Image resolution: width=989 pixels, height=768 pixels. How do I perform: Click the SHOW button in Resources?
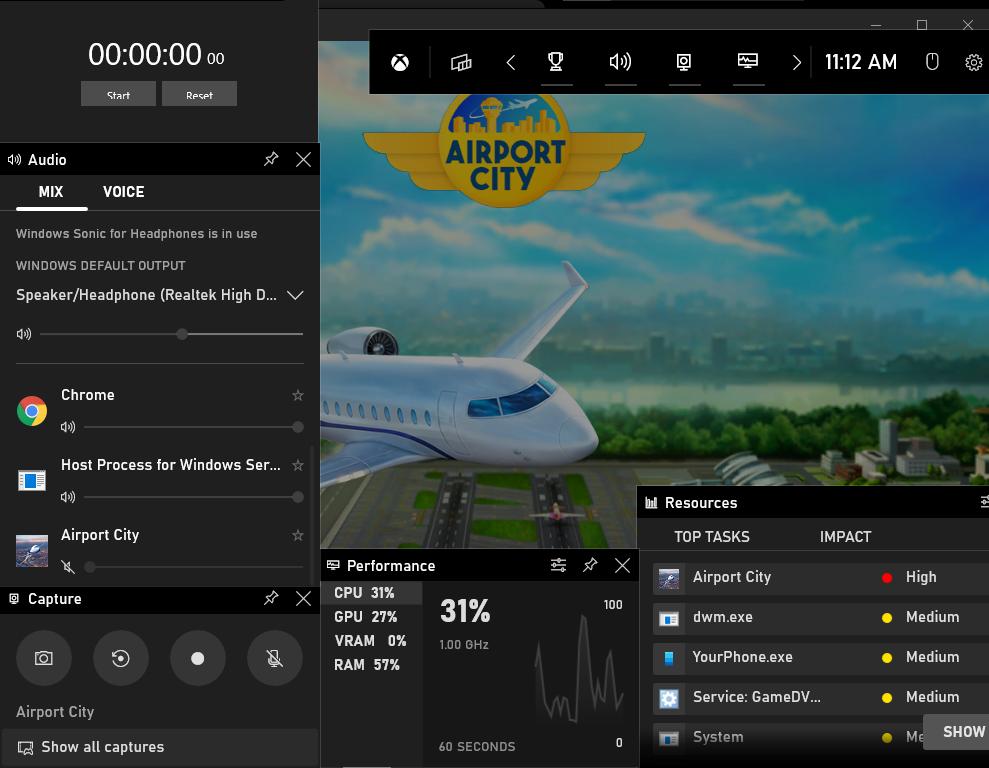click(956, 731)
